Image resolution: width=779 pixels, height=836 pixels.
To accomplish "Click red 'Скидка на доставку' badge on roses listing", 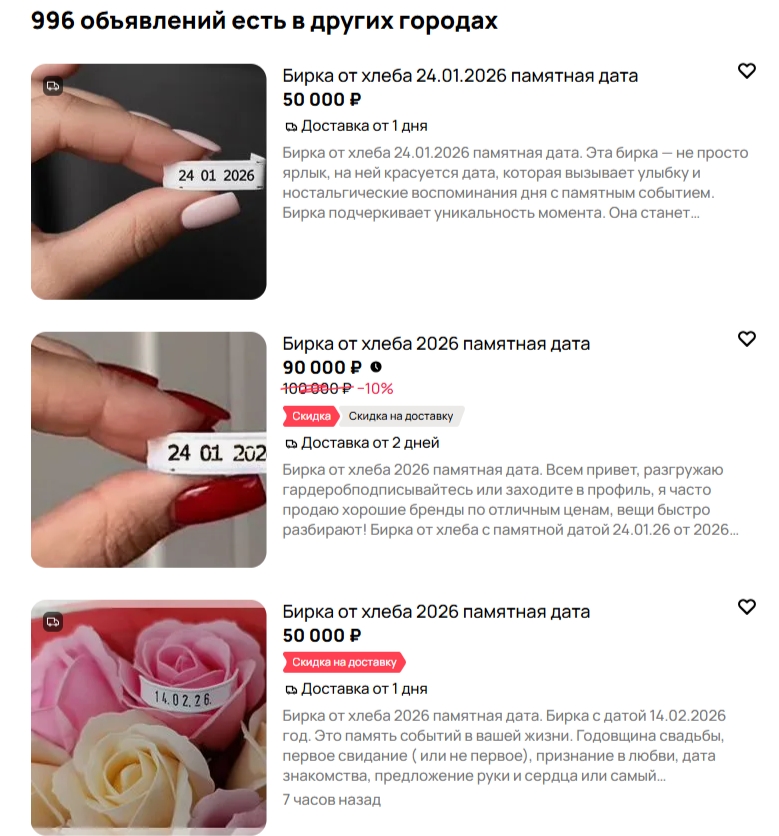I will click(344, 662).
